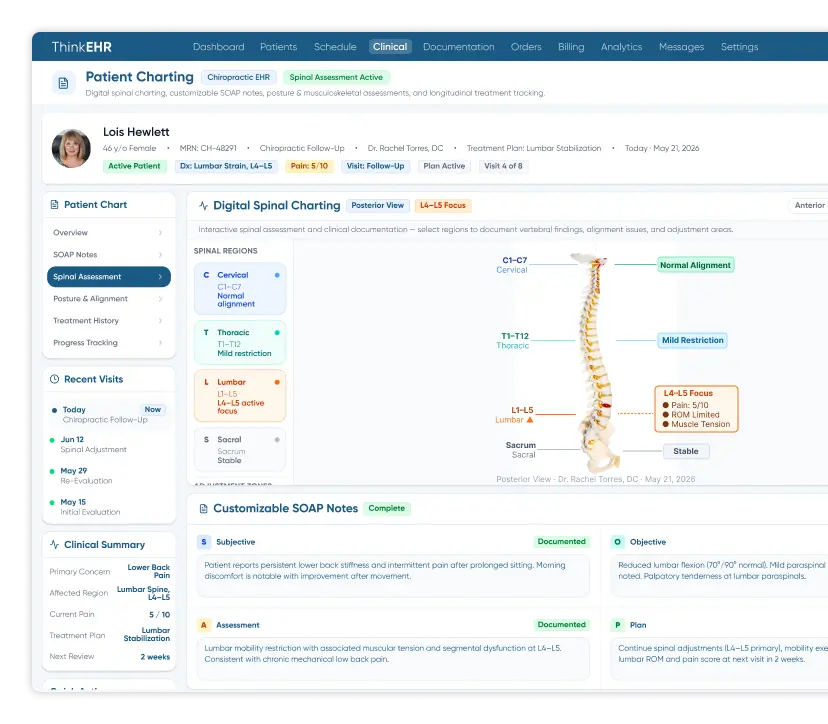The width and height of the screenshot is (828, 724).
Task: Expand the Progress Tracking chevron
Action: [161, 343]
